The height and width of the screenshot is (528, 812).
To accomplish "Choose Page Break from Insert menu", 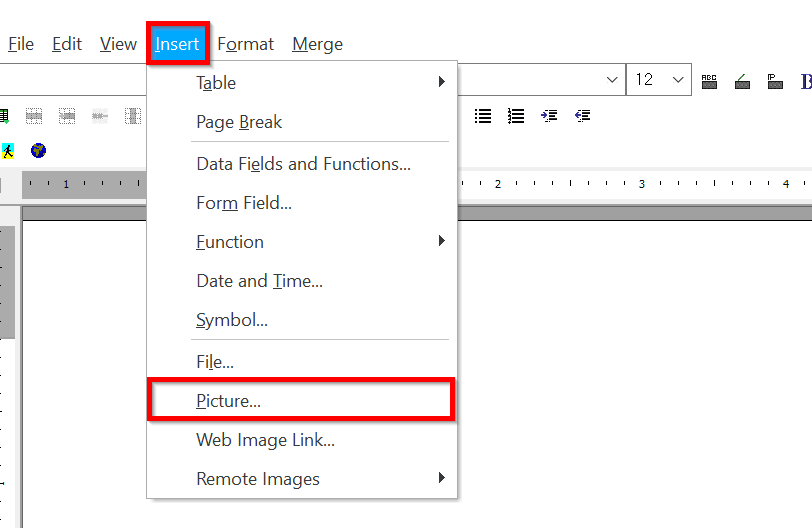I will [x=302, y=122].
